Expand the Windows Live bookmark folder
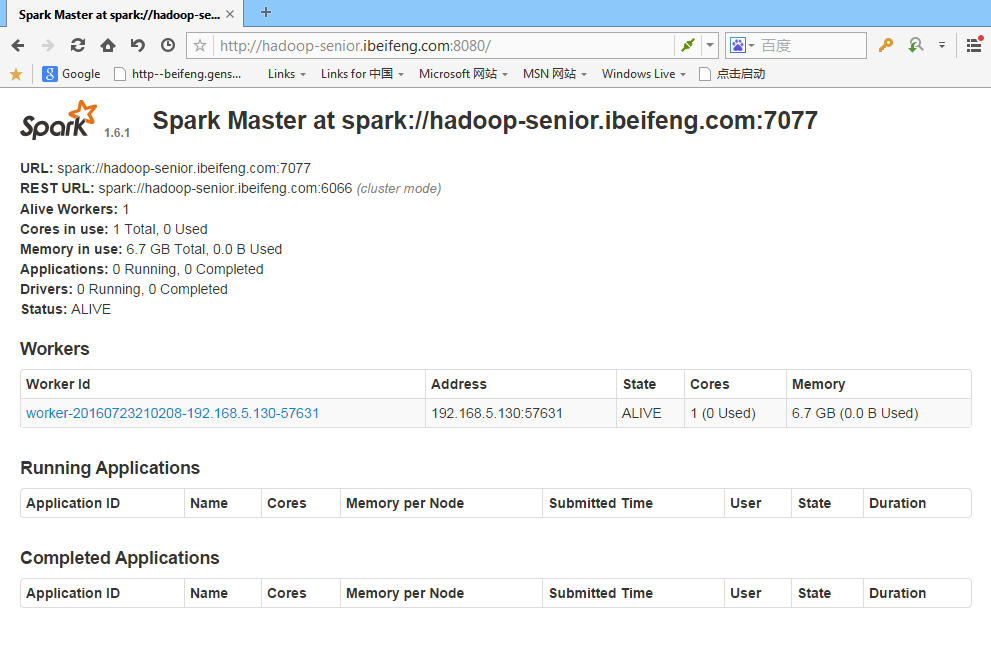 tap(643, 74)
